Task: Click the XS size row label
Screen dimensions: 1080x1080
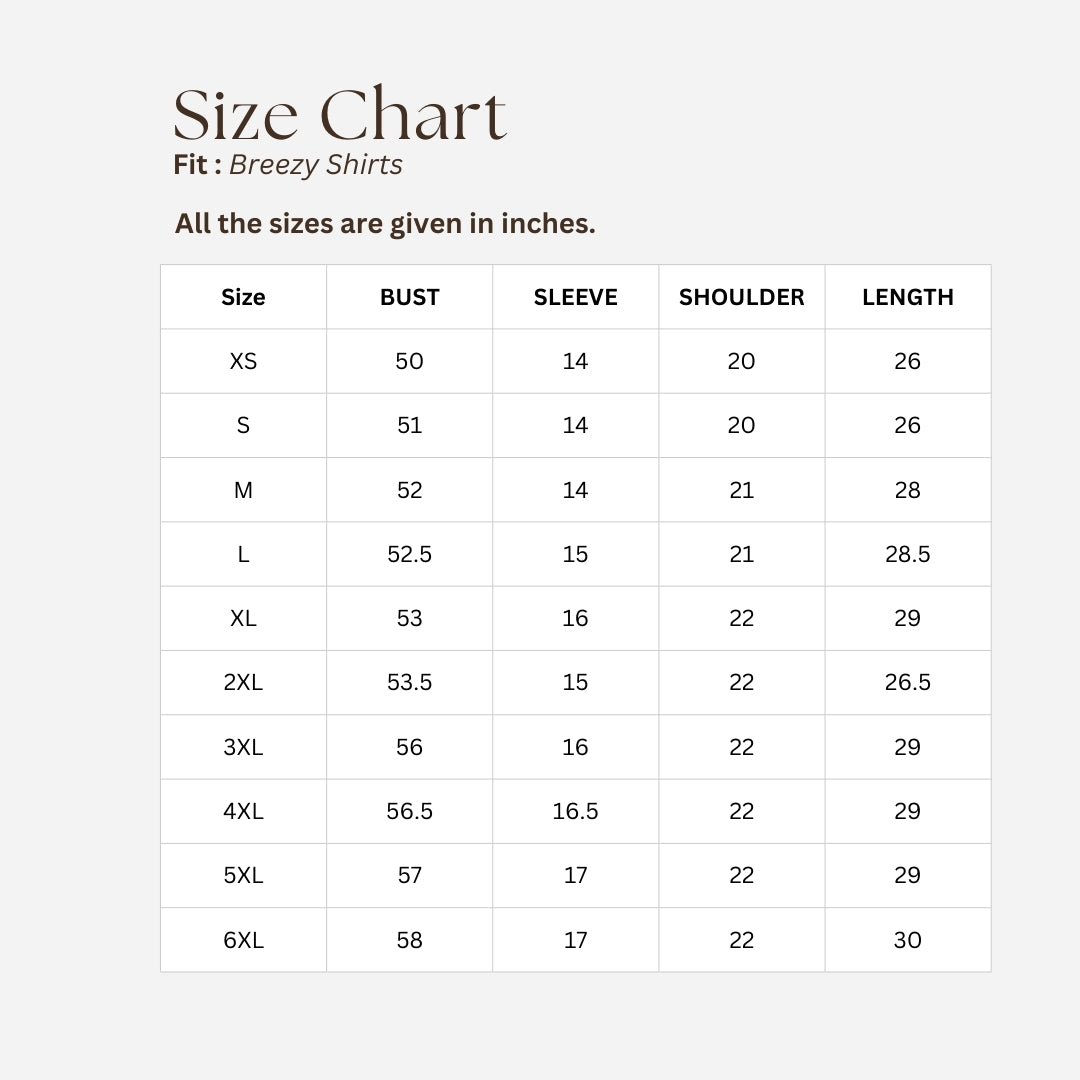Action: click(243, 361)
